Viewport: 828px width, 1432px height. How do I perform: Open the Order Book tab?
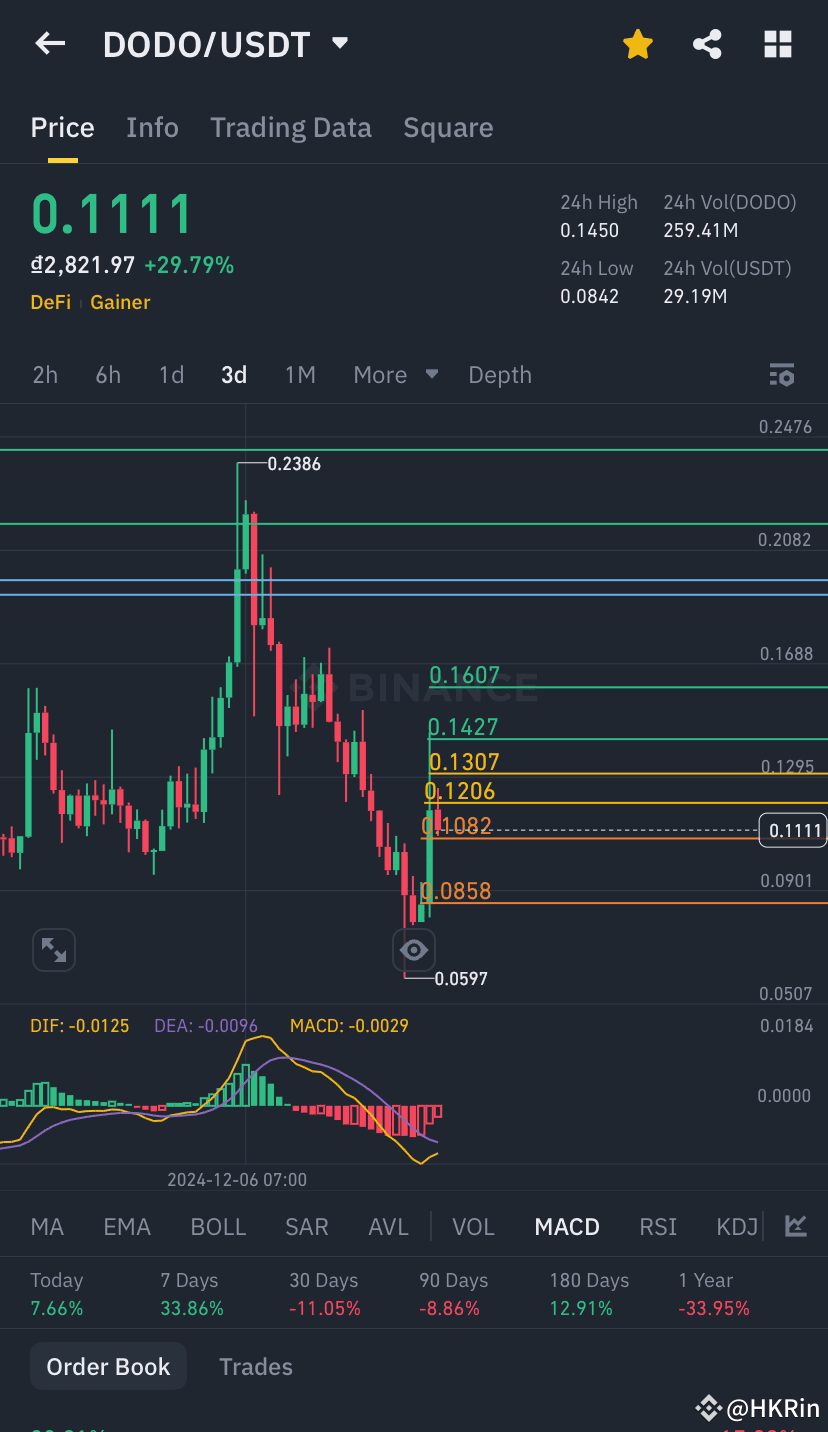click(x=108, y=1367)
